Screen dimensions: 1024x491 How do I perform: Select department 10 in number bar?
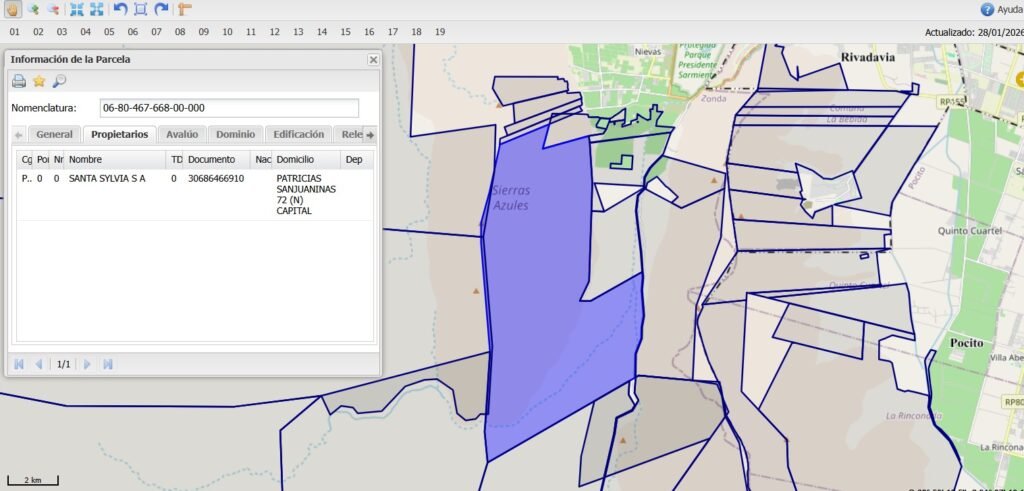[227, 32]
